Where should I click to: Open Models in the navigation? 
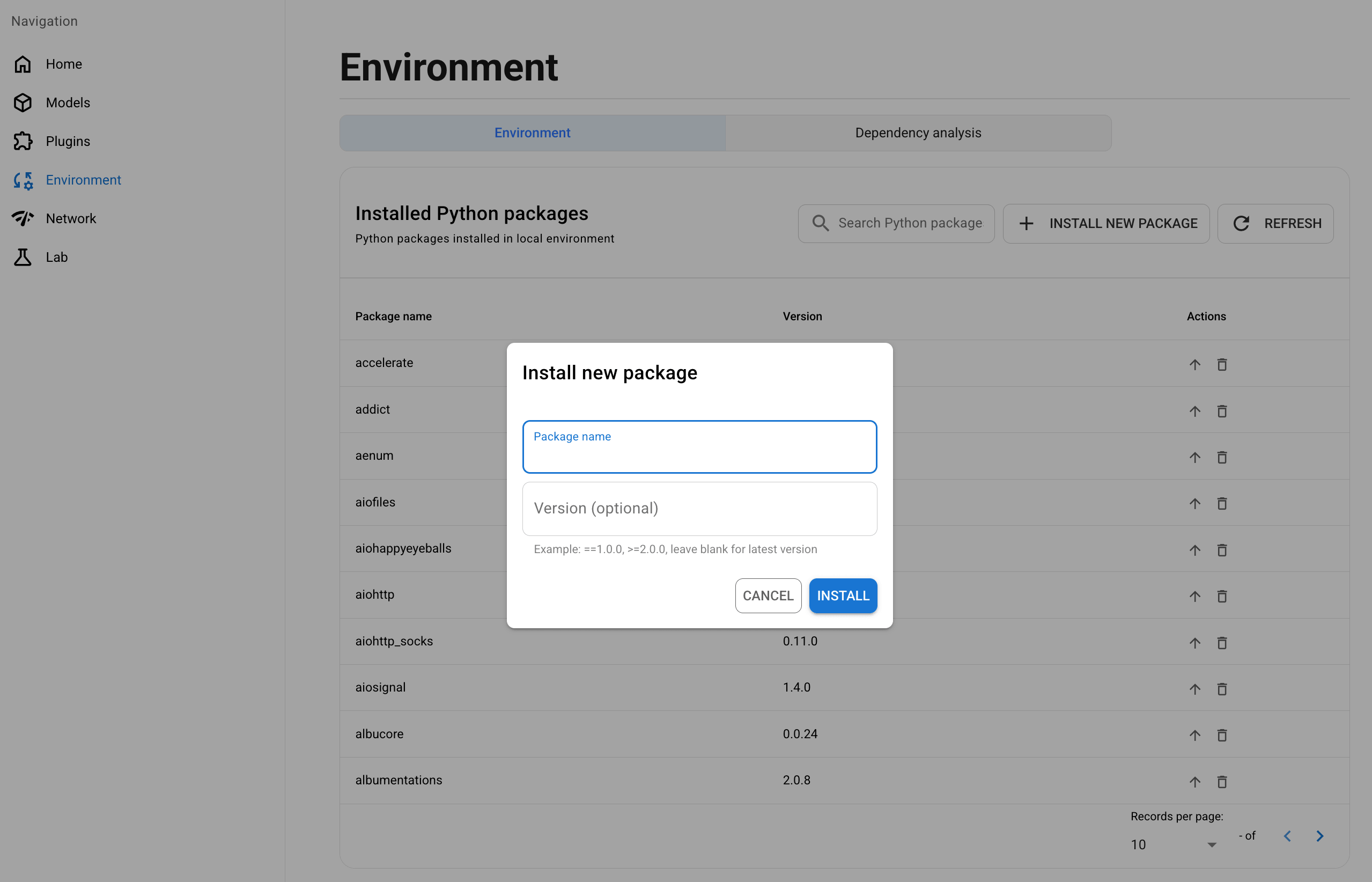(x=68, y=102)
